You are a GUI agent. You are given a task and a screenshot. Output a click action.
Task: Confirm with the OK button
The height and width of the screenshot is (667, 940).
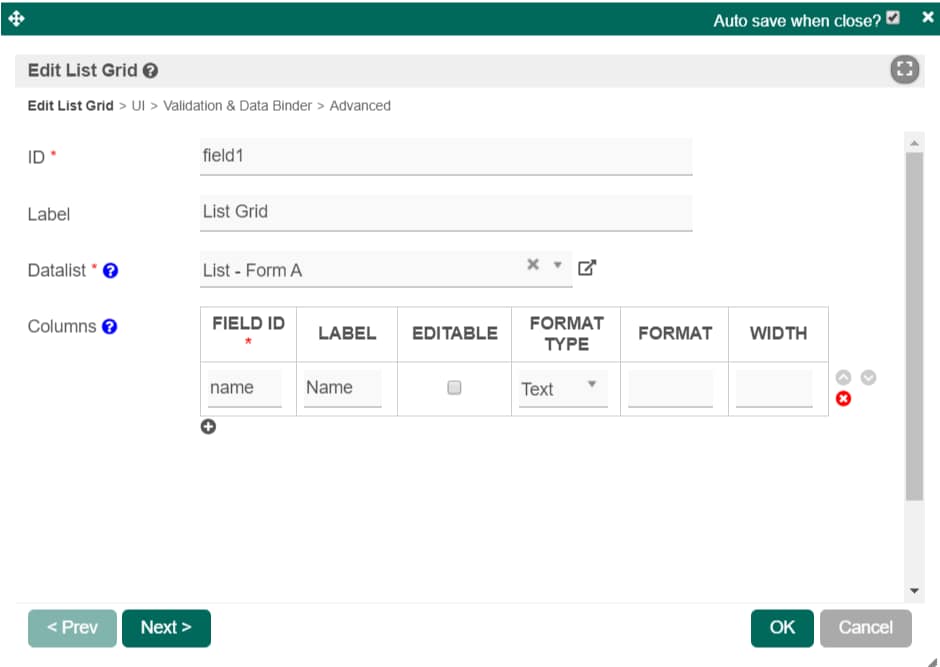pos(782,628)
